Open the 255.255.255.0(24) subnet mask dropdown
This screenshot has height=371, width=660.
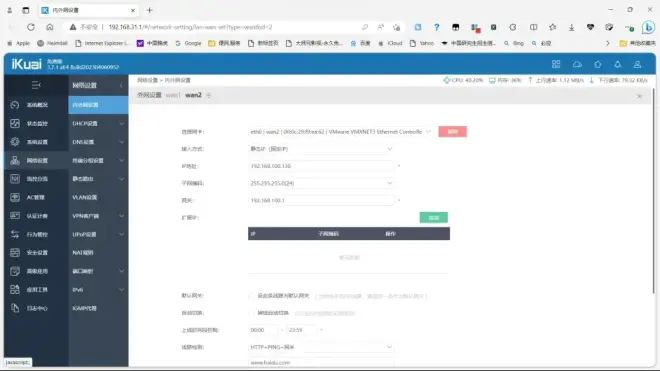click(321, 183)
